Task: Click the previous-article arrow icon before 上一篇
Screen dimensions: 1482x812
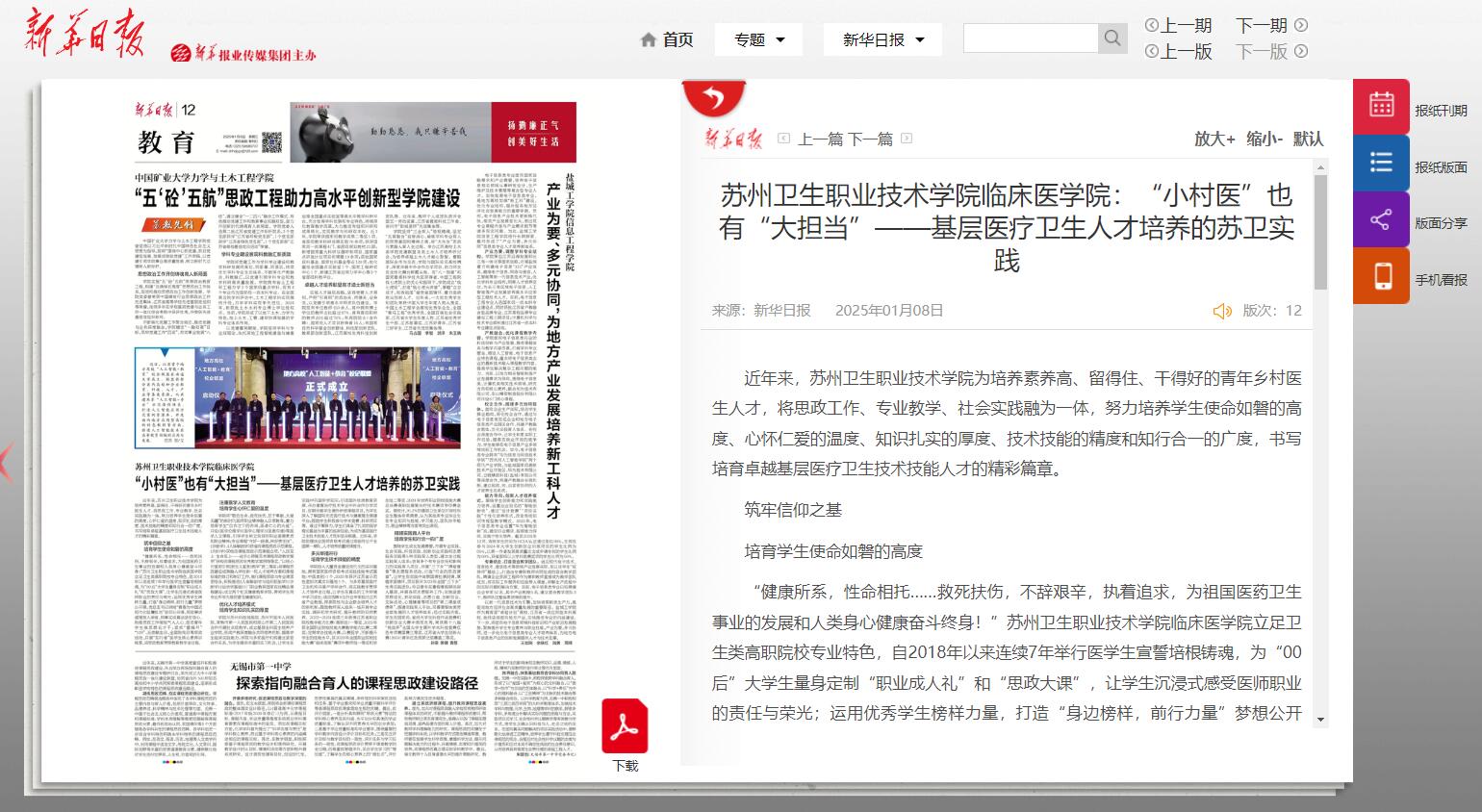Action: tap(783, 139)
